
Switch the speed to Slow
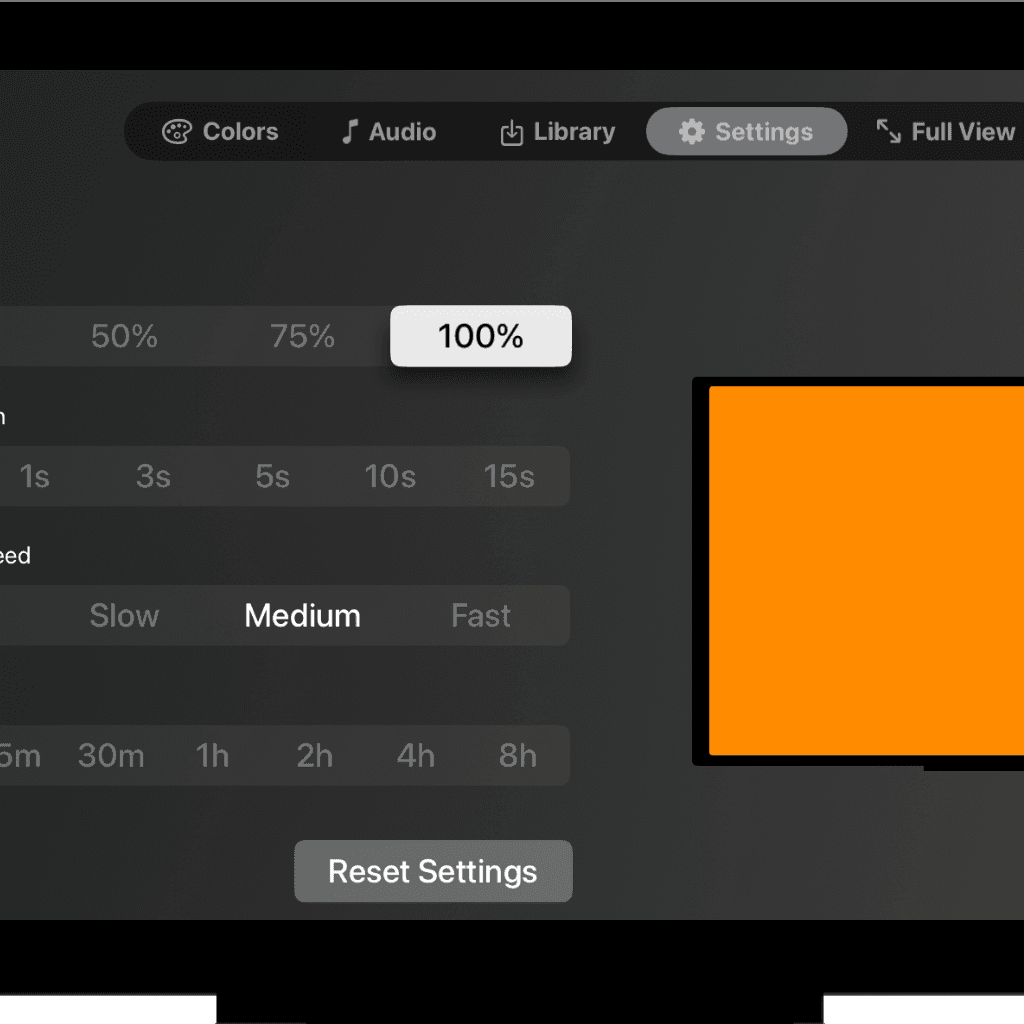click(x=124, y=616)
